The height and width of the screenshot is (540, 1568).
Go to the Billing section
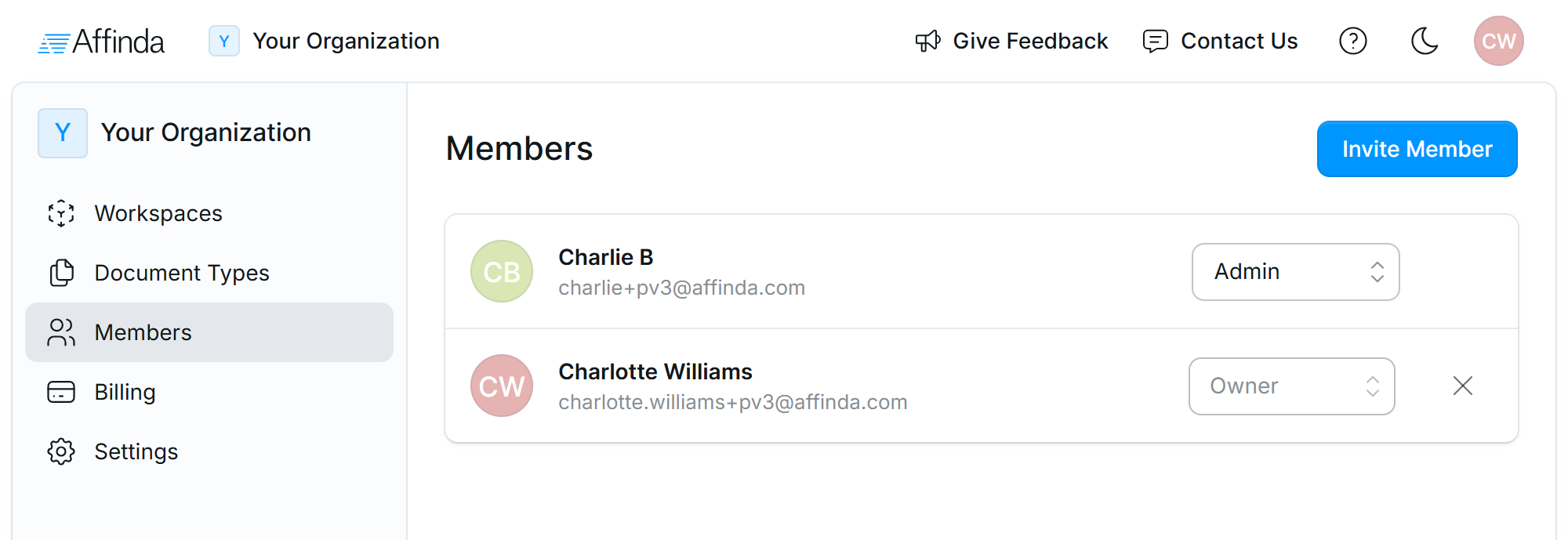[x=124, y=392]
